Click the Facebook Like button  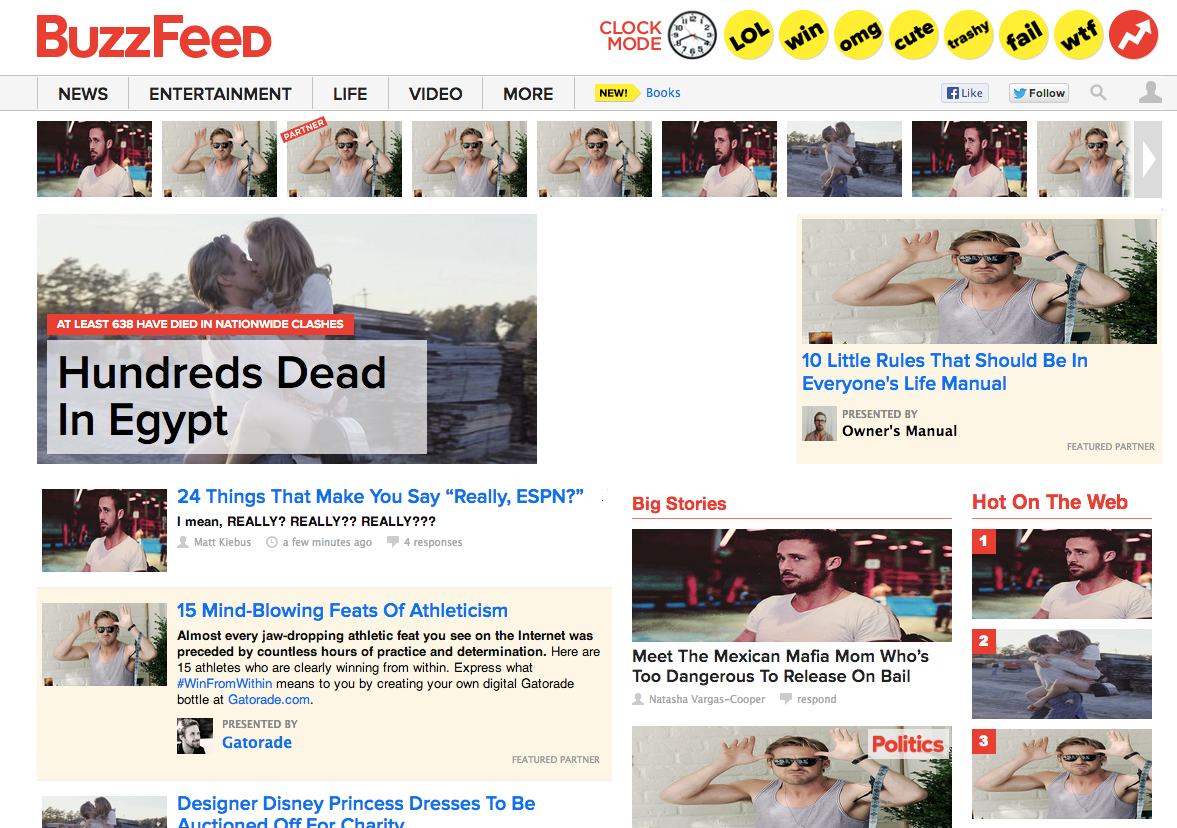[x=965, y=93]
